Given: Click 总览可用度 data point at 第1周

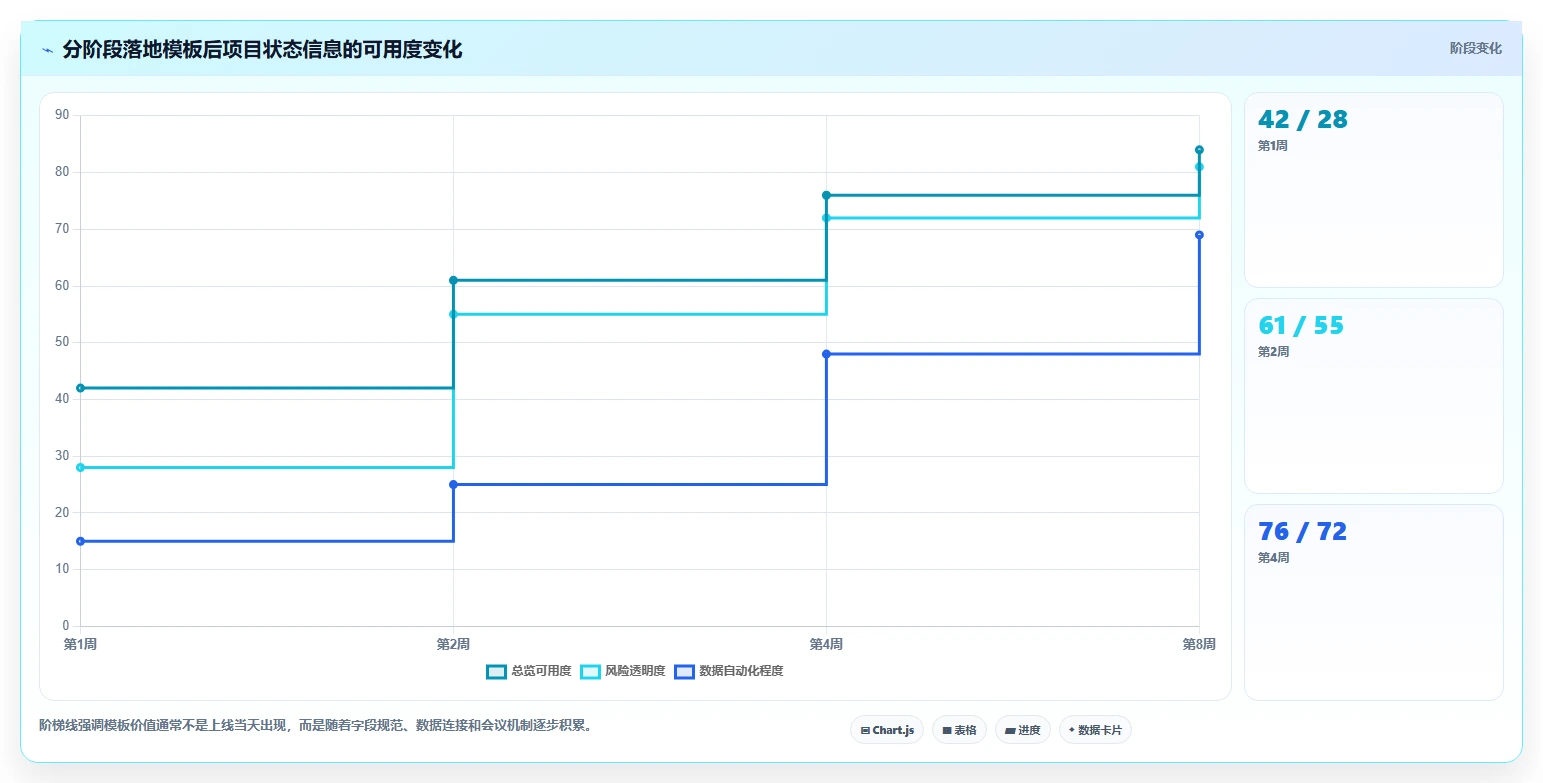Looking at the screenshot, I should (x=81, y=388).
